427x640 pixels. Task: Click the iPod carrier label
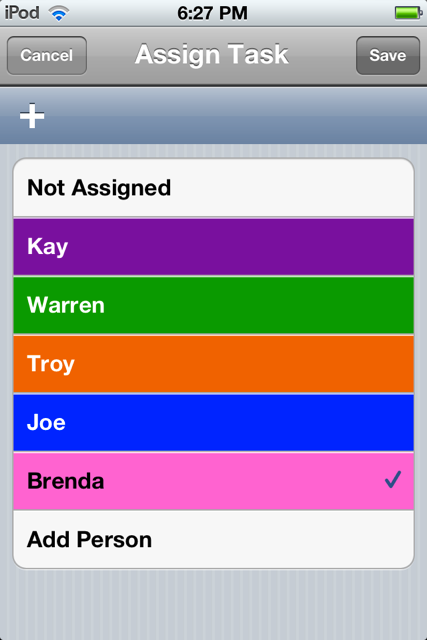(x=22, y=13)
